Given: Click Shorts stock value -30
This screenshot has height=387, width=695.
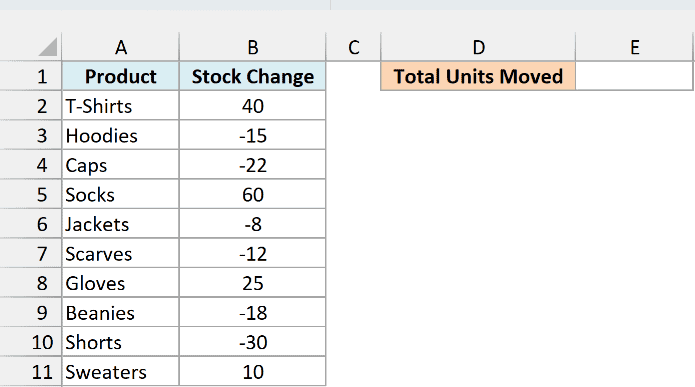Looking at the screenshot, I should [x=253, y=342].
